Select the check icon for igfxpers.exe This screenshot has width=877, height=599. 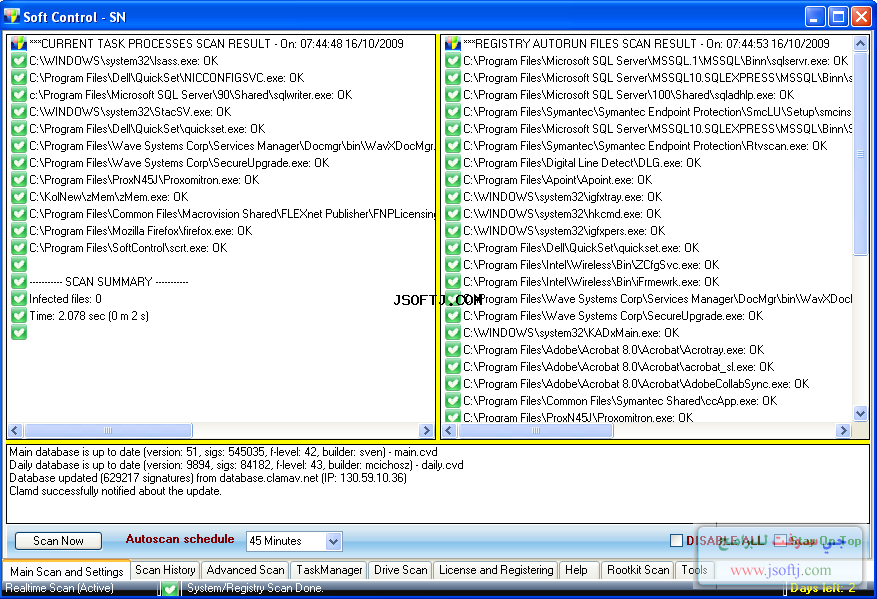click(x=452, y=231)
